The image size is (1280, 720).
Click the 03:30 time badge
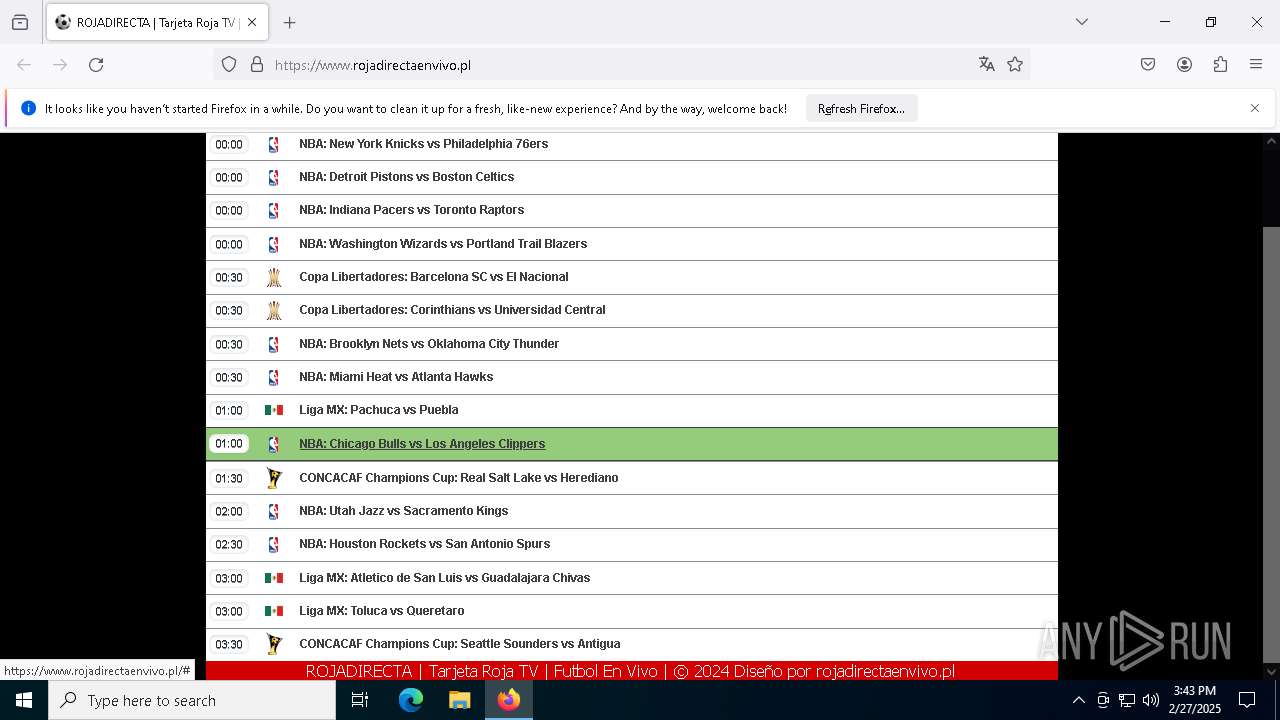[229, 644]
